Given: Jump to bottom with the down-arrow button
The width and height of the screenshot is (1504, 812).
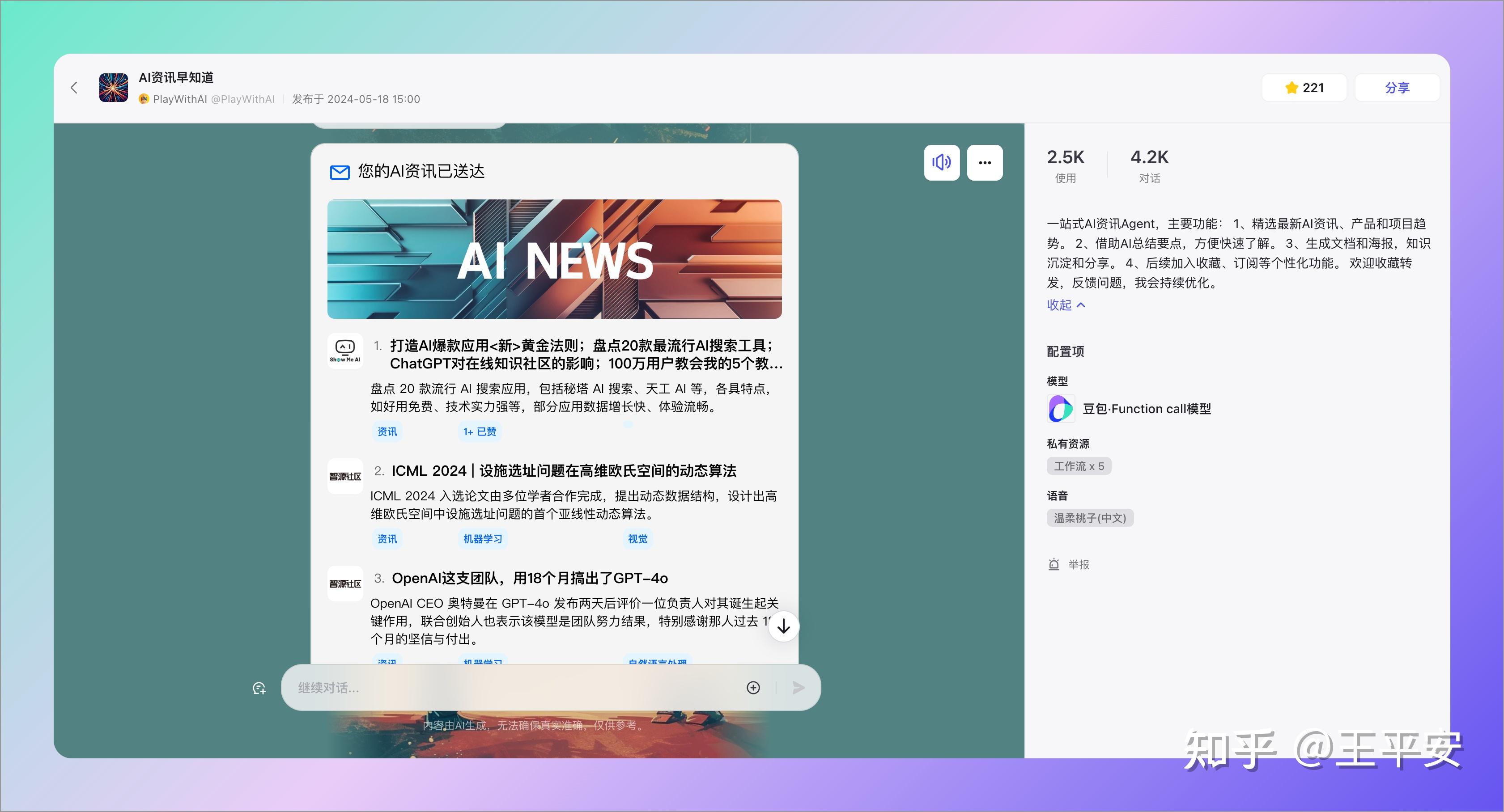Looking at the screenshot, I should coord(783,626).
